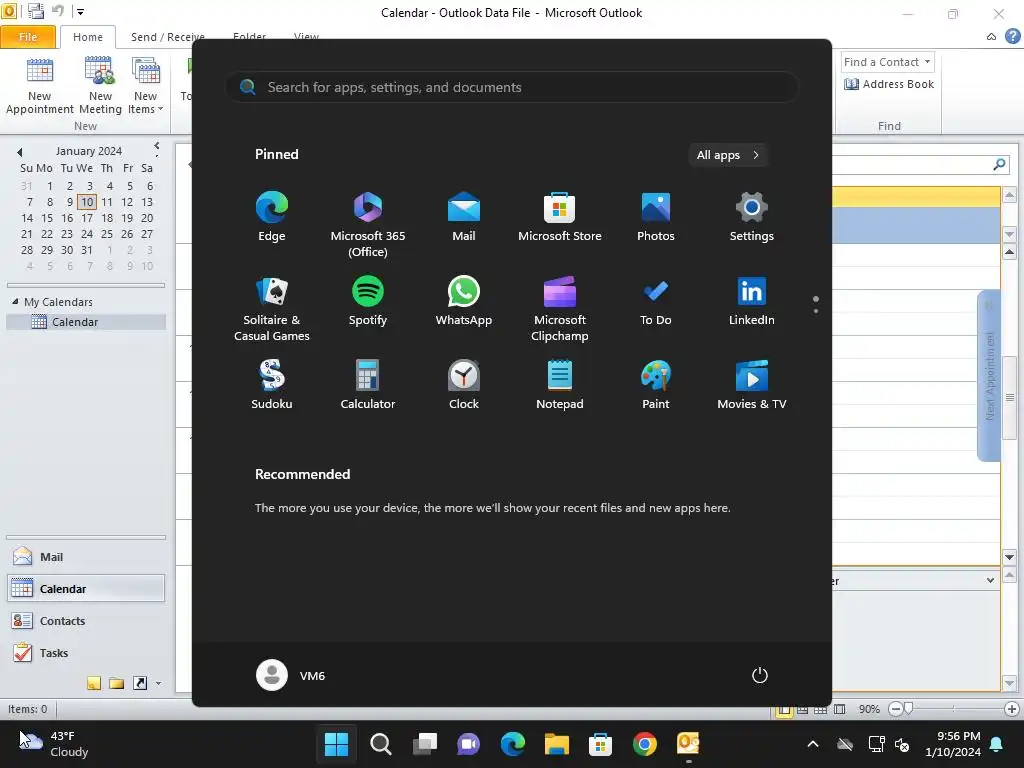Collapse the My Calendars group
Viewport: 1024px width, 768px height.
pyautogui.click(x=15, y=302)
